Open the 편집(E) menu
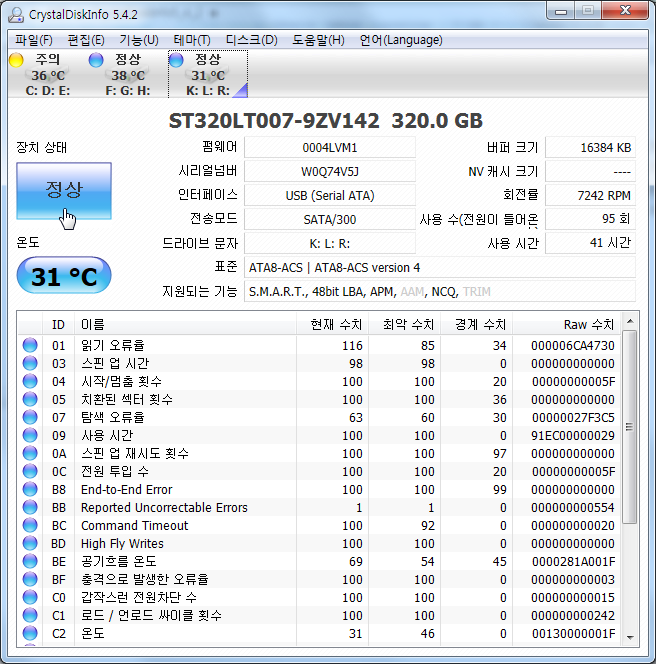 [86, 40]
